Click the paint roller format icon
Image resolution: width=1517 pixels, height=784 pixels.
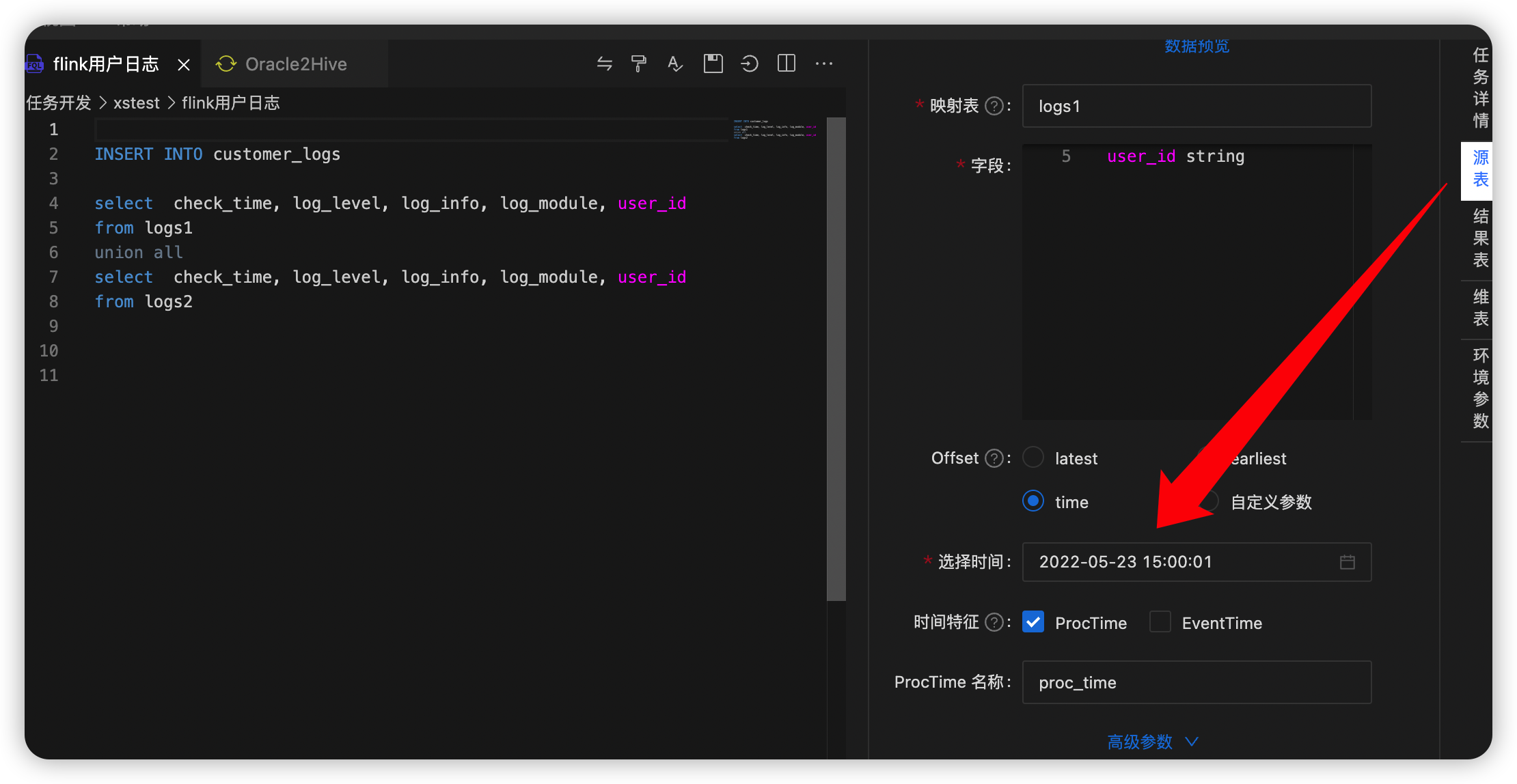(639, 64)
